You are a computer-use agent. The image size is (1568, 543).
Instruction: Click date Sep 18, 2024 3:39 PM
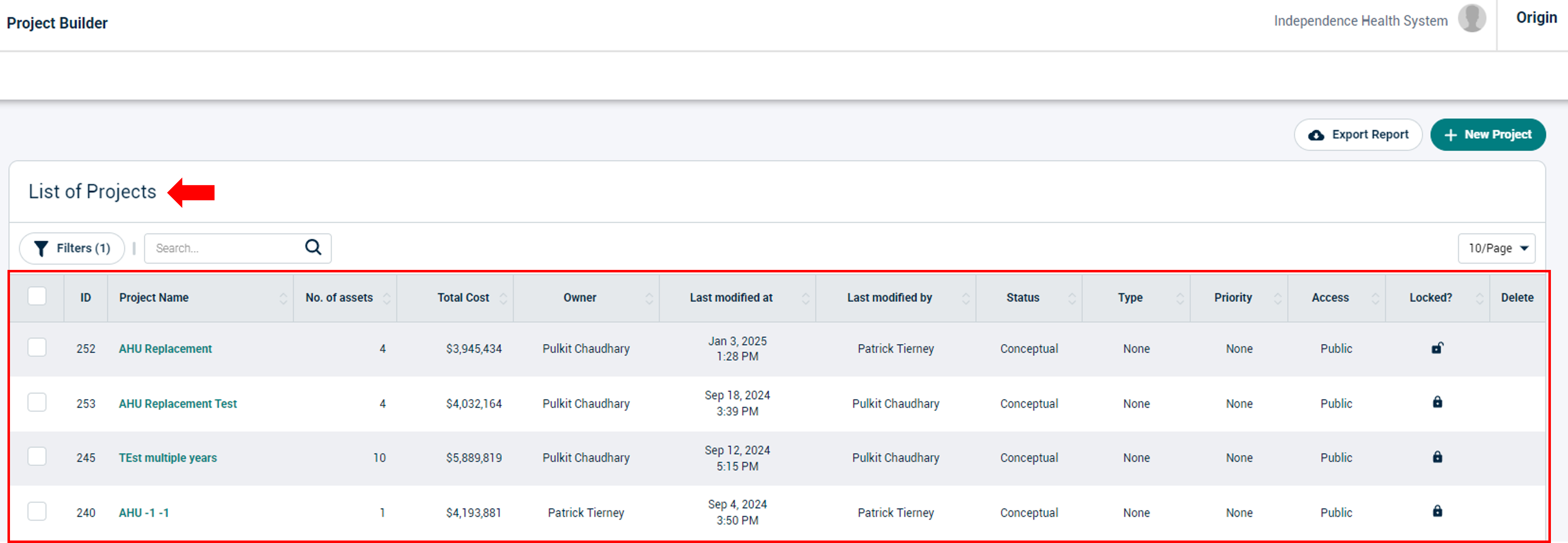coord(737,403)
